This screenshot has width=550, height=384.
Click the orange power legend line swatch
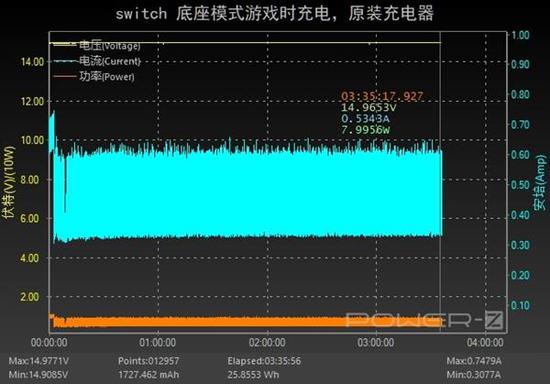(64, 76)
